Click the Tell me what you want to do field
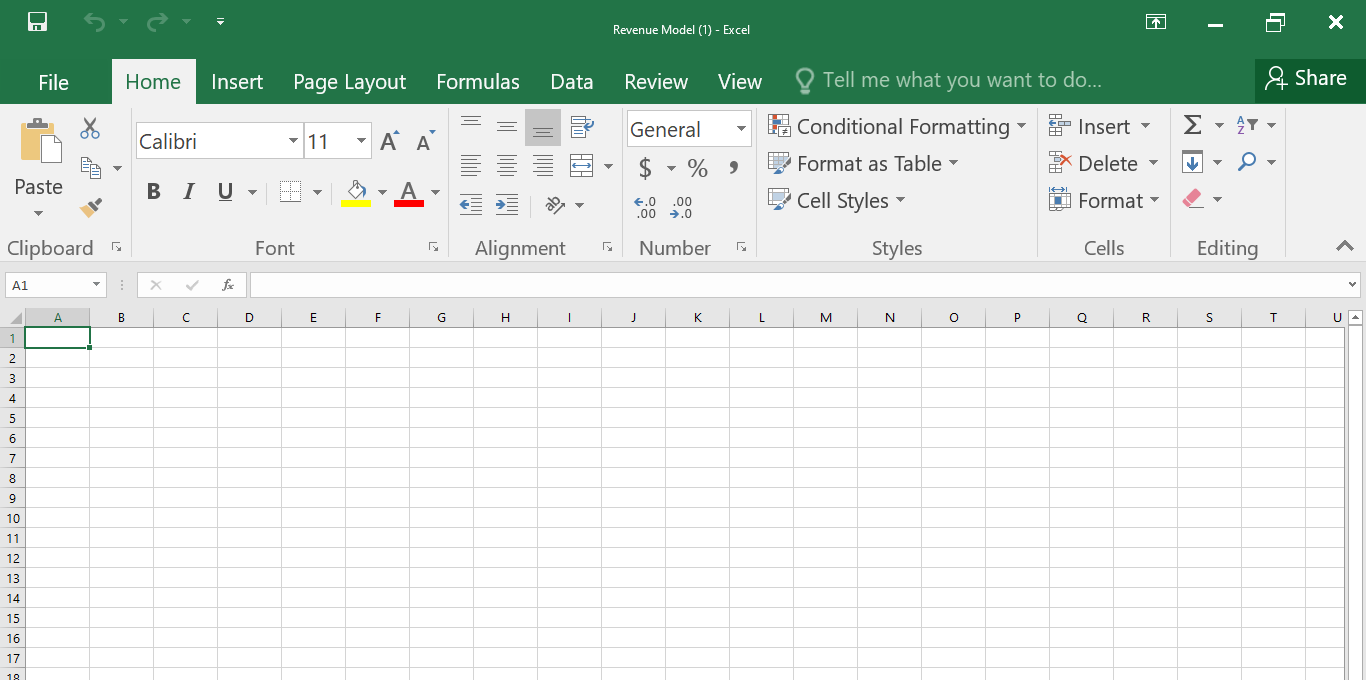This screenshot has width=1366, height=680. [x=948, y=80]
